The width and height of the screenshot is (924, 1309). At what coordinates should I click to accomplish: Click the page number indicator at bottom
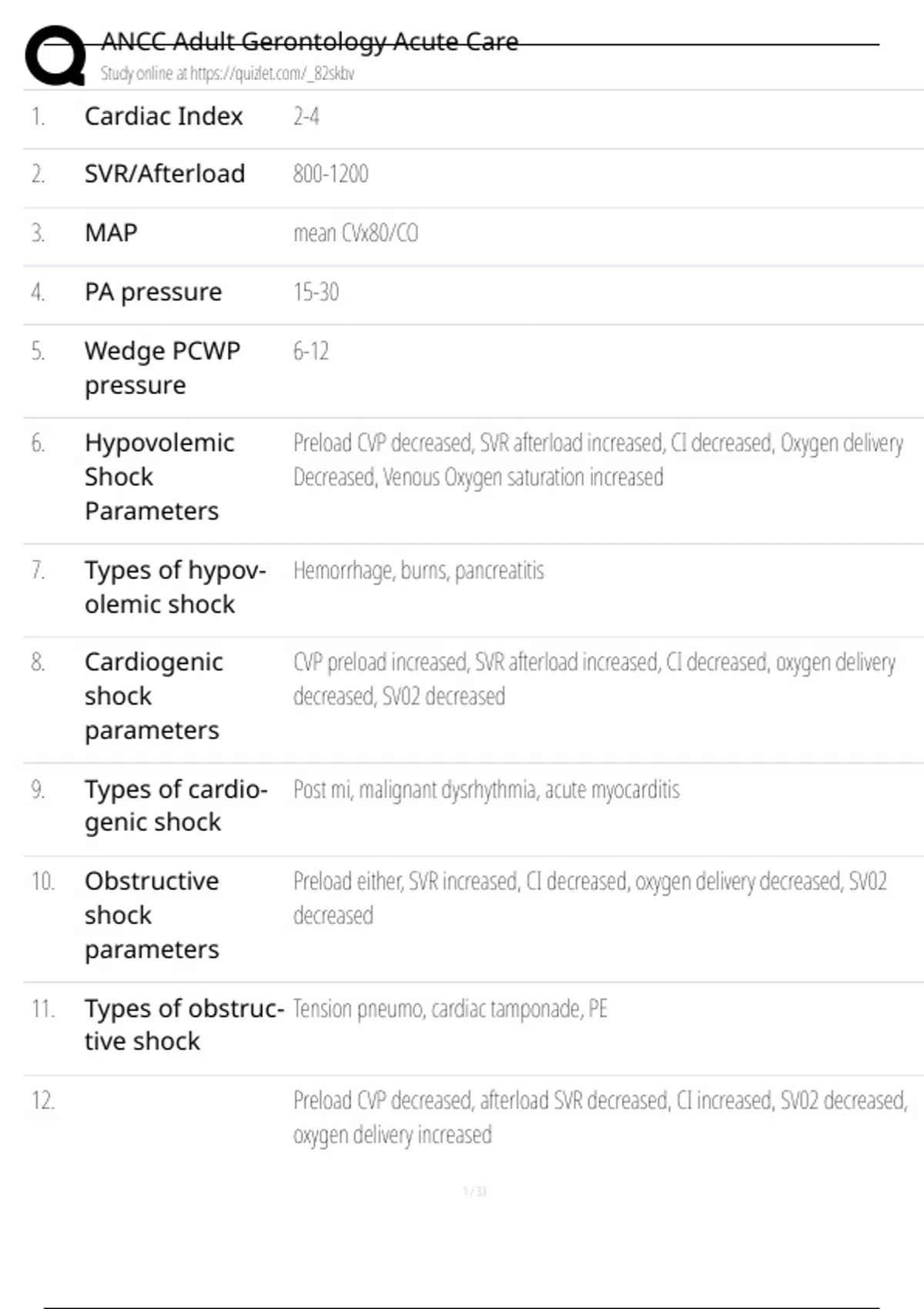(x=474, y=1191)
